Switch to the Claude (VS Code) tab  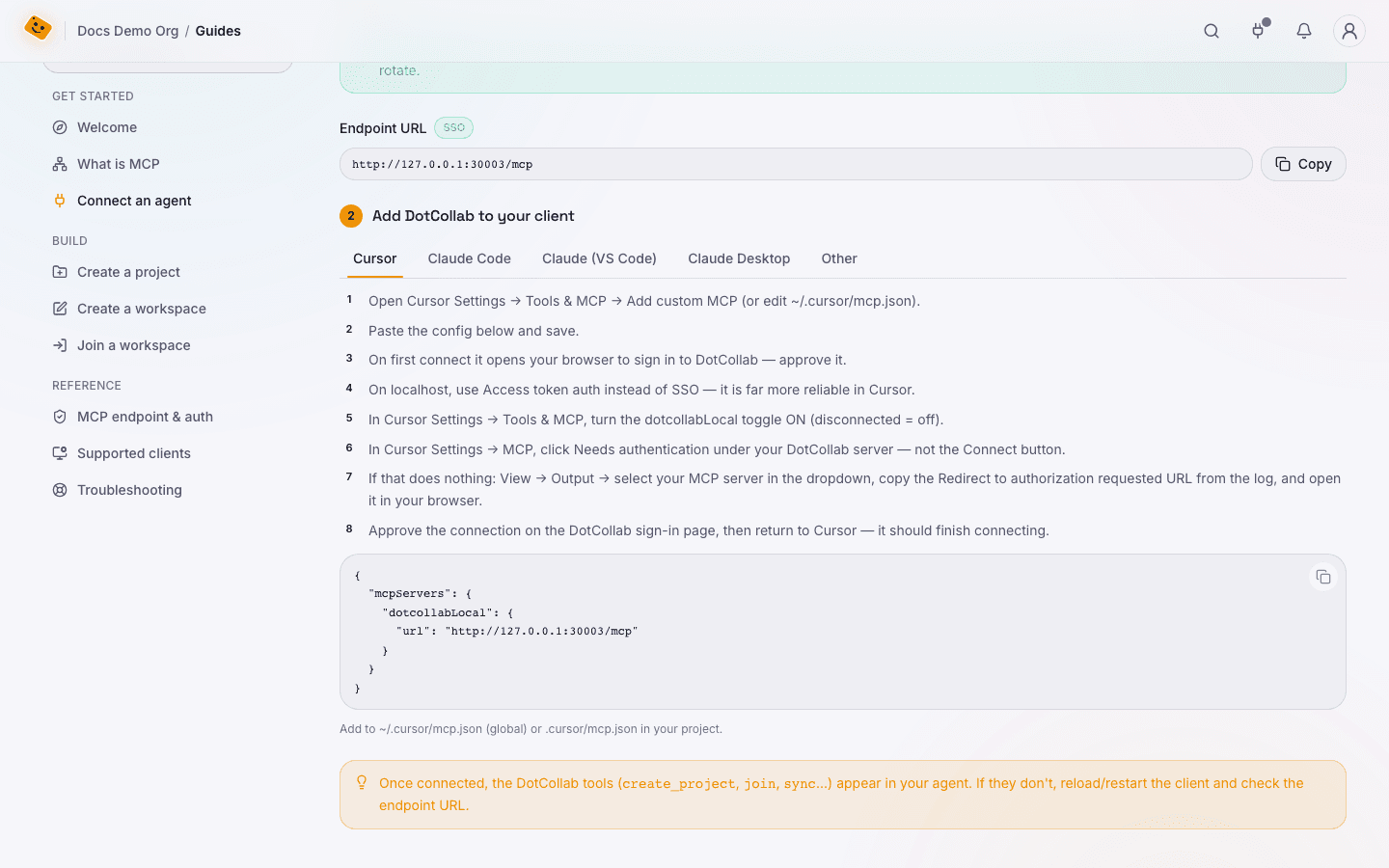coord(599,258)
